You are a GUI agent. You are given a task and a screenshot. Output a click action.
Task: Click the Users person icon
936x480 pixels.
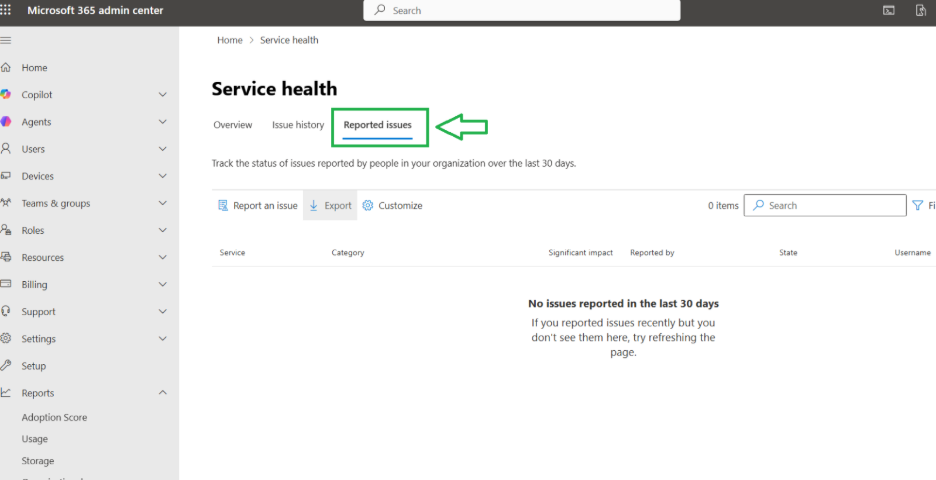click(x=5, y=149)
